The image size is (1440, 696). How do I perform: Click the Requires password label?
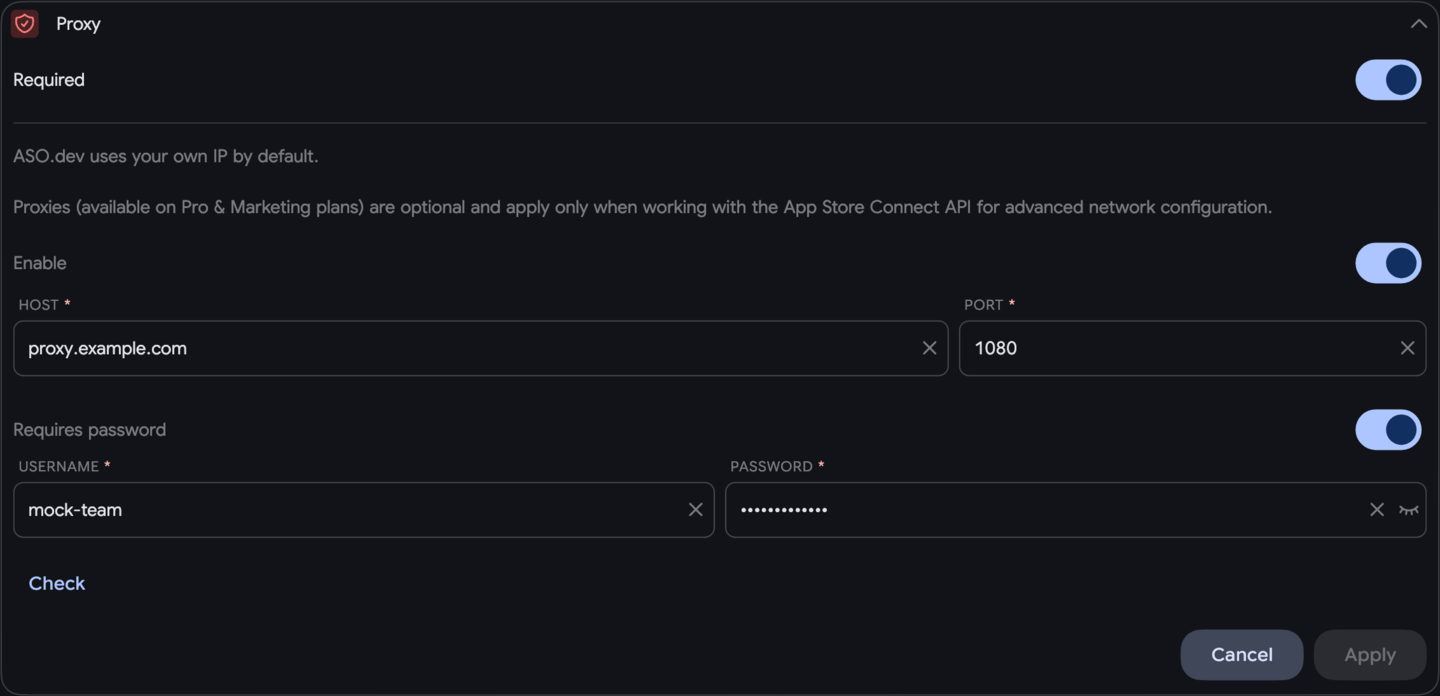coord(90,430)
